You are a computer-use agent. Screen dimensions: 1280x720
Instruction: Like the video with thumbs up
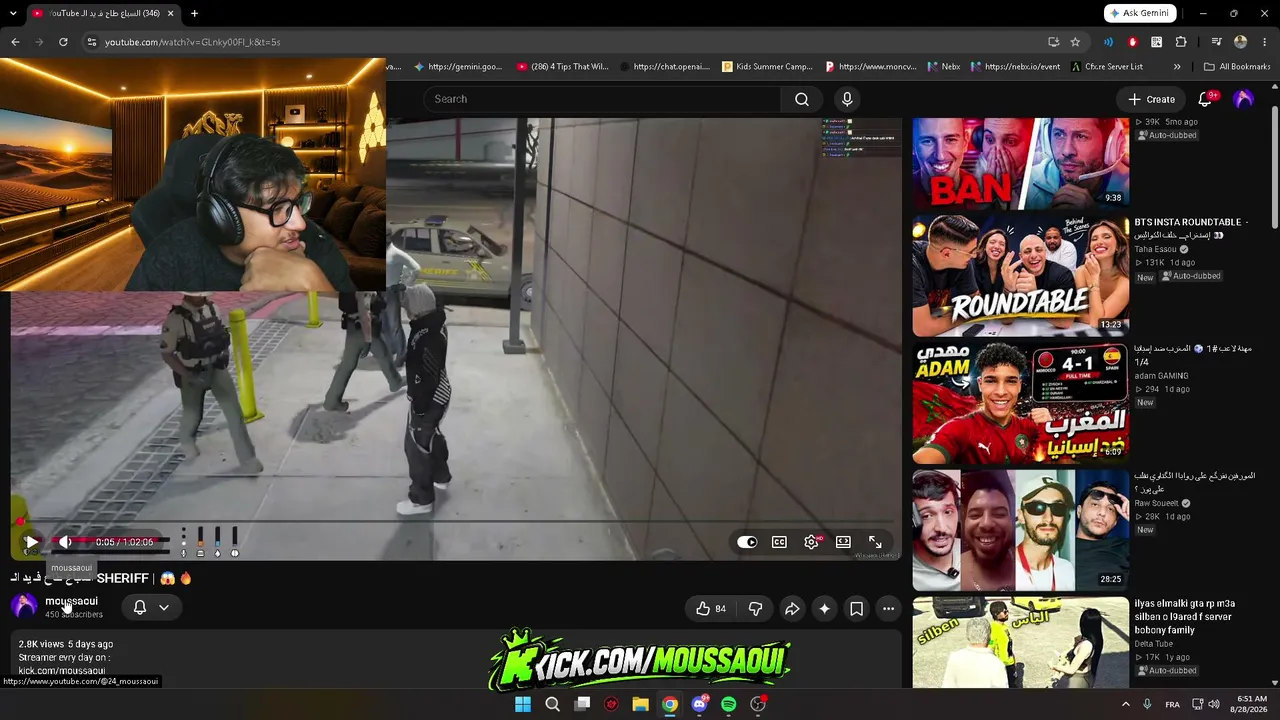(711, 608)
